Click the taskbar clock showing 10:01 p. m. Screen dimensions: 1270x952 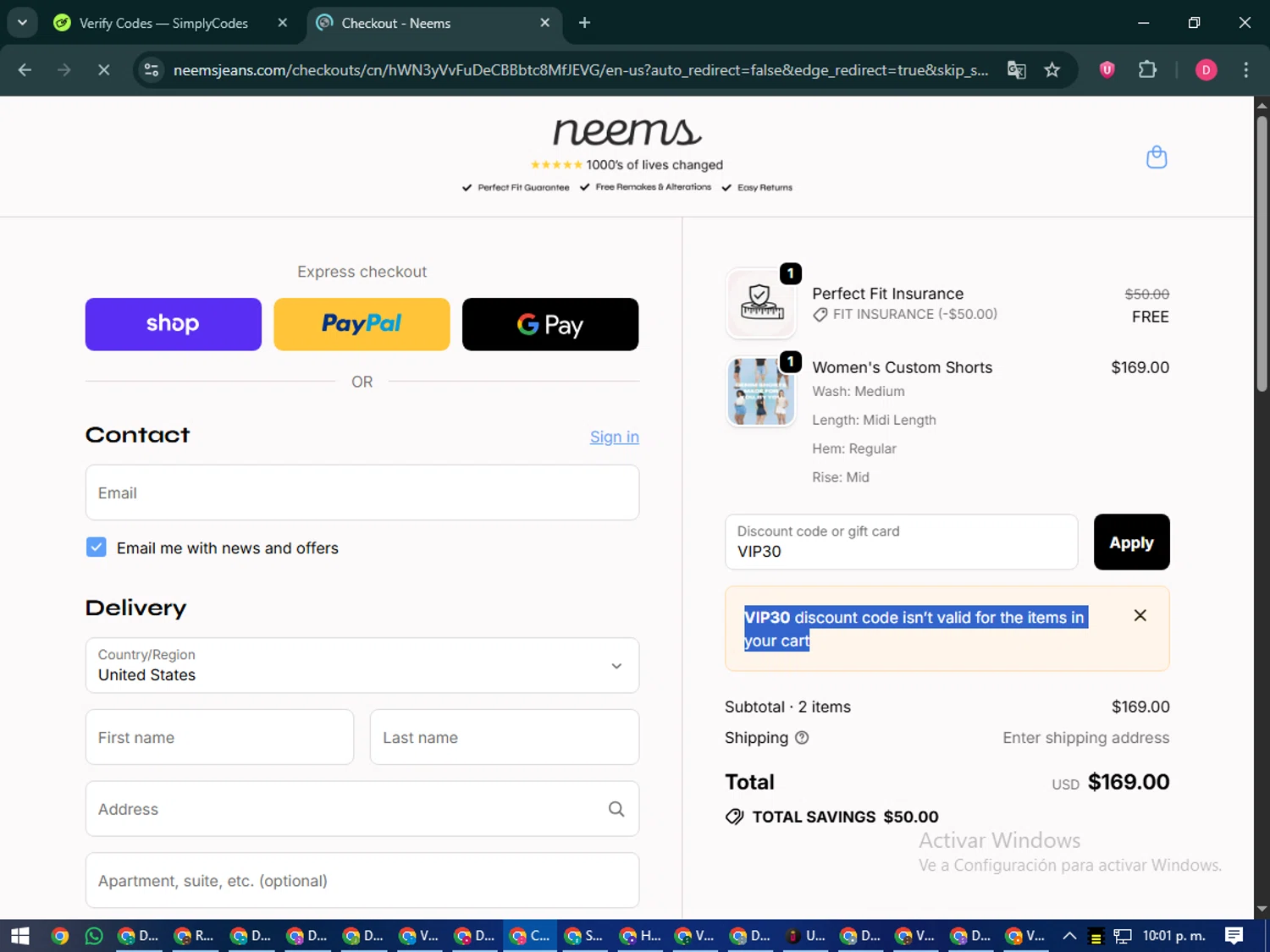[1173, 936]
